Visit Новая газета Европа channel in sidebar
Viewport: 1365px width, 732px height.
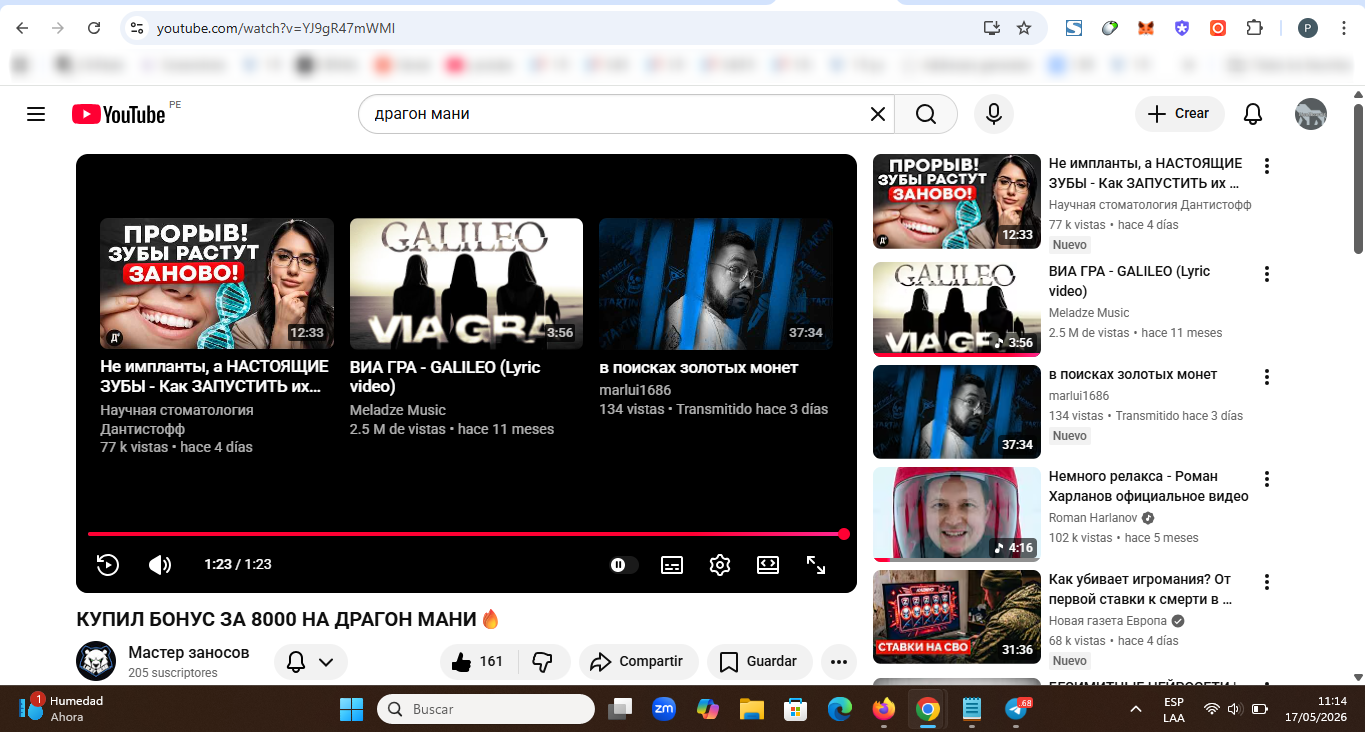point(1109,621)
